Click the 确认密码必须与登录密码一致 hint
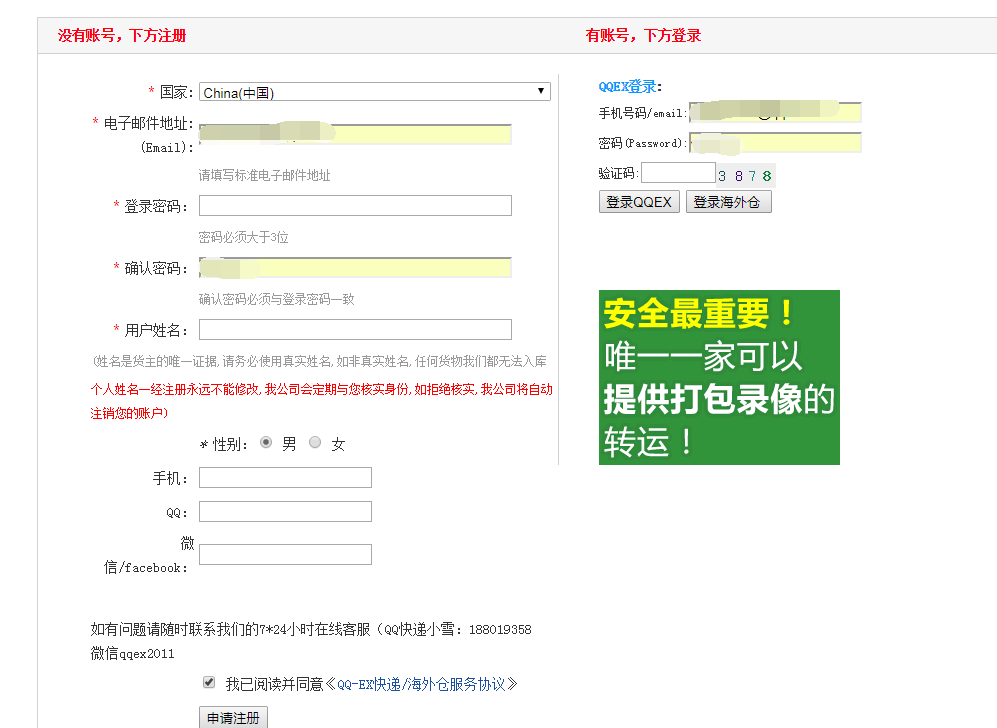This screenshot has width=997, height=728. click(x=277, y=299)
